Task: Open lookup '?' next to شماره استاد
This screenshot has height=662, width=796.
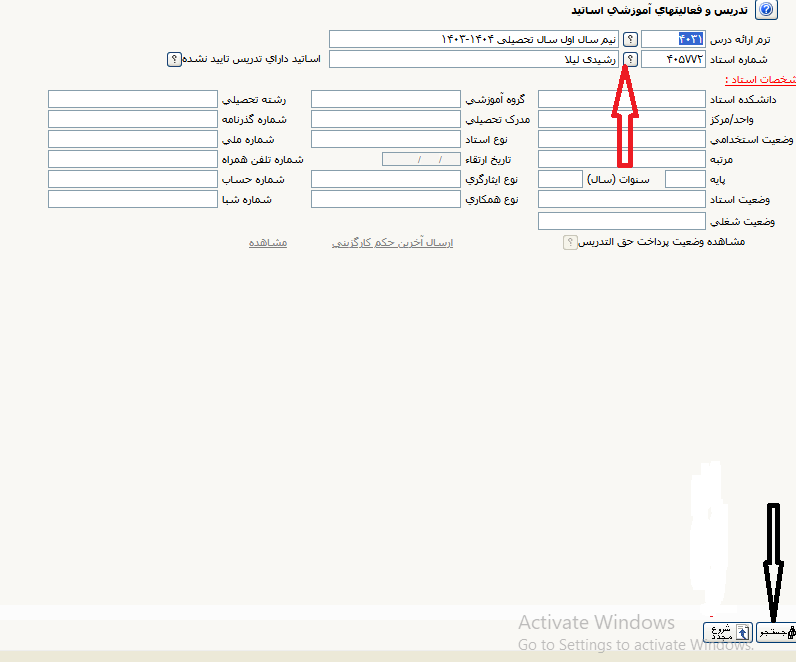Action: [630, 59]
